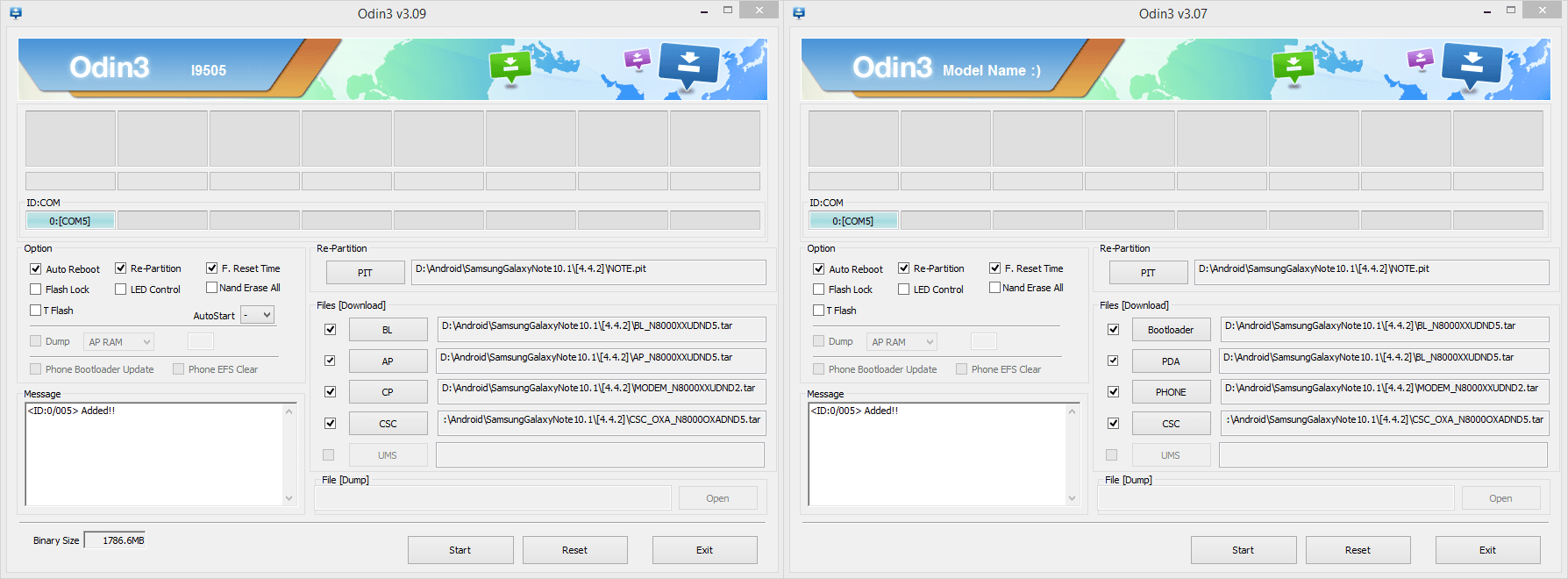Viewport: 1568px width, 579px height.
Task: Toggle Auto Reboot in Odin3 v3.07
Action: click(x=819, y=269)
